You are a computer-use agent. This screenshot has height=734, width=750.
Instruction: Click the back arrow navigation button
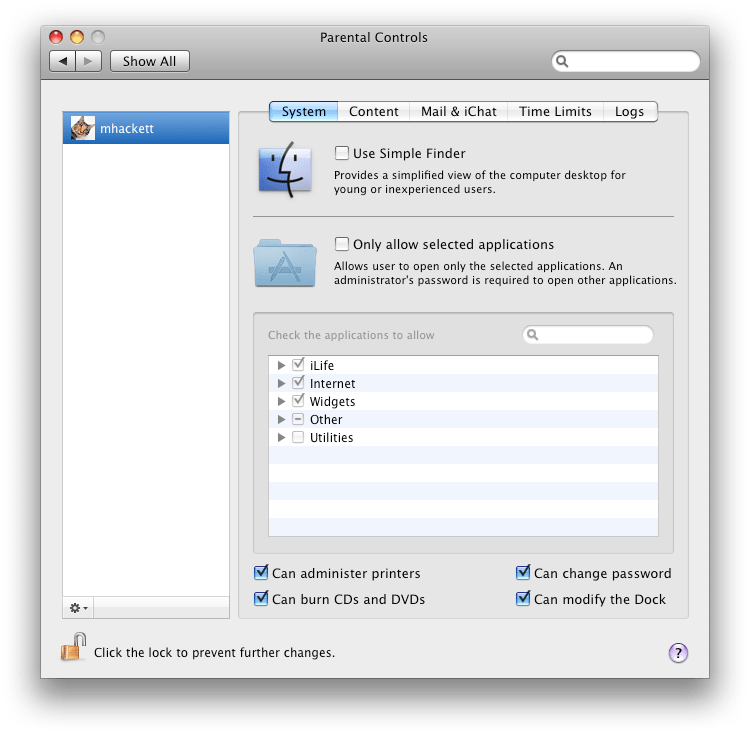[x=63, y=61]
